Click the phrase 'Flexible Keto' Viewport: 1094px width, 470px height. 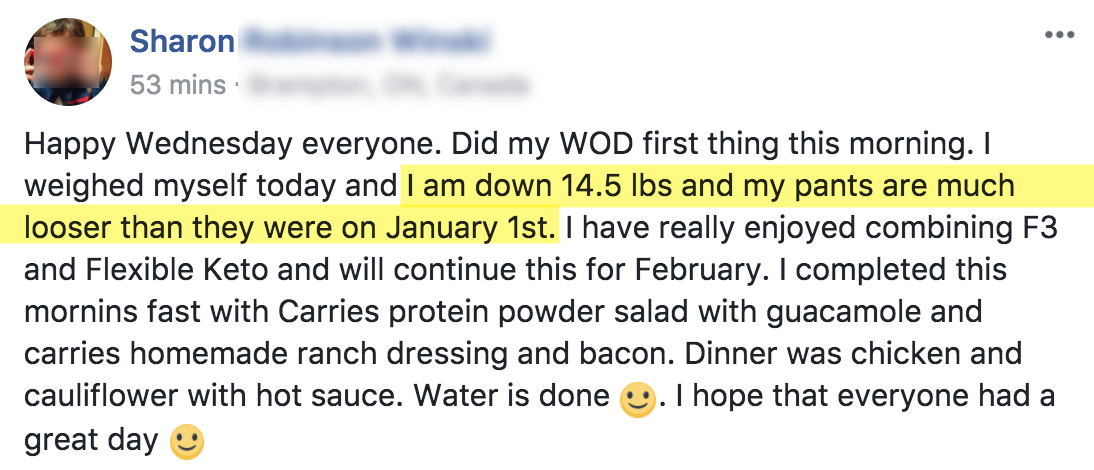(x=177, y=270)
